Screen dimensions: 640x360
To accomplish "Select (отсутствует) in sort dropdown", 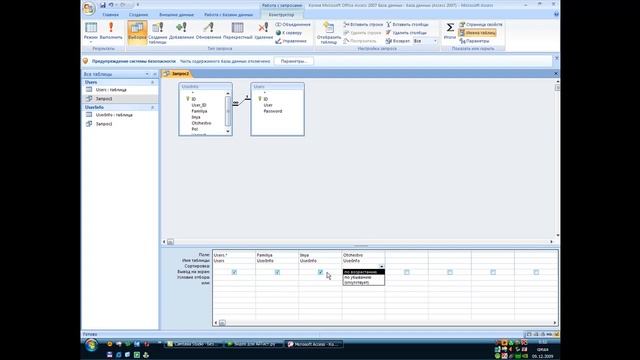I will (363, 282).
